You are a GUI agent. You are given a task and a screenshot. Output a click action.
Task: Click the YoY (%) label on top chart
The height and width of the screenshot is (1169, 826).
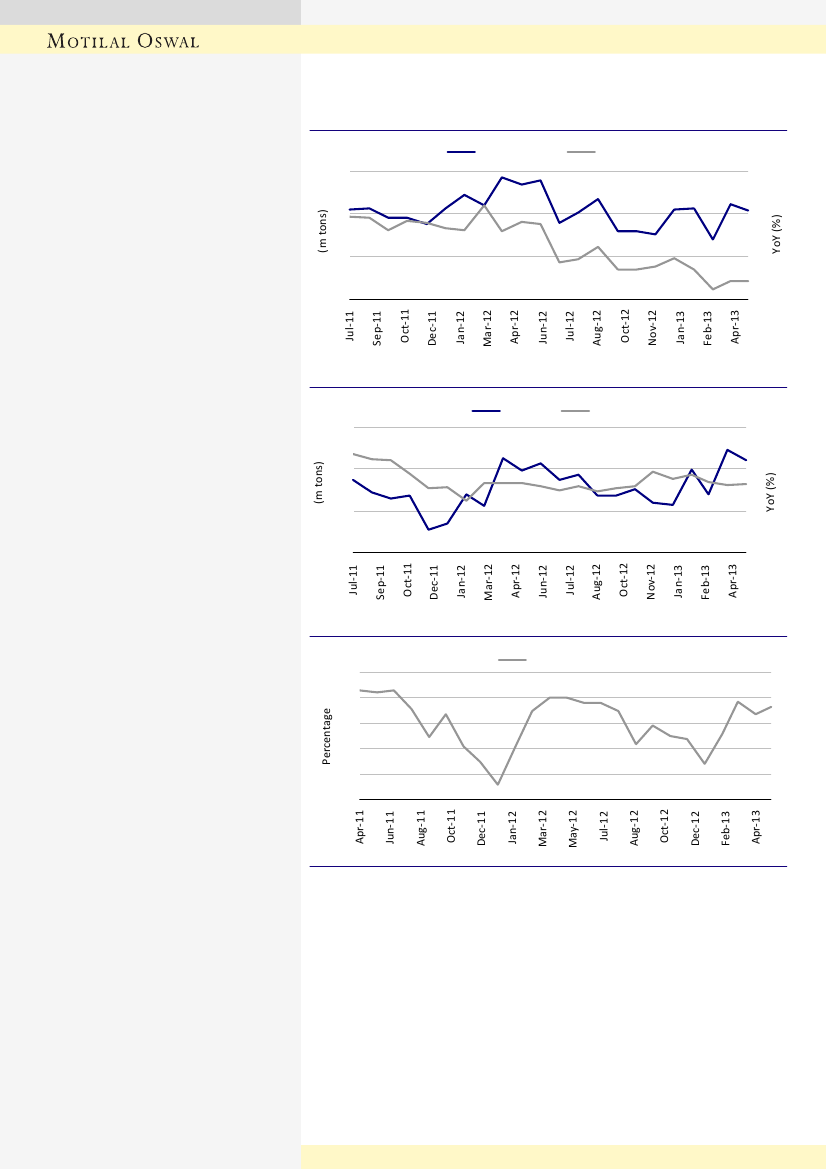pyautogui.click(x=775, y=235)
